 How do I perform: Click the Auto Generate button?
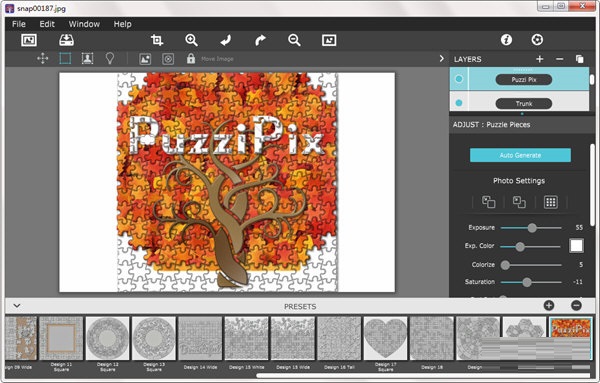pyautogui.click(x=520, y=155)
